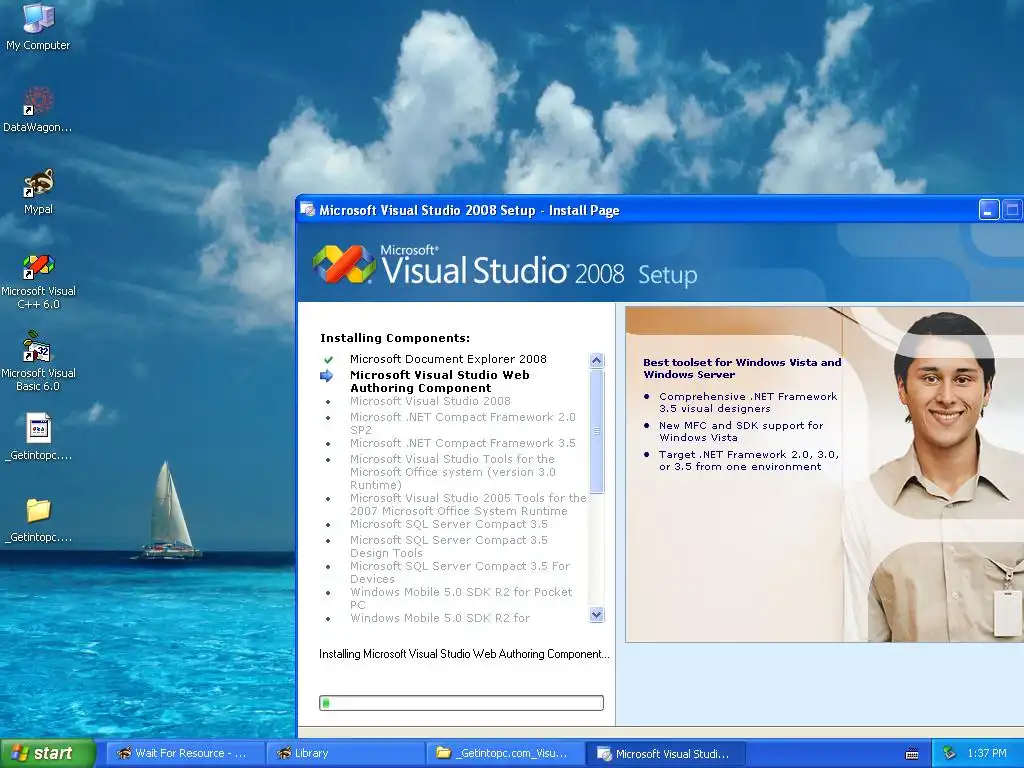
Task: Select .NET Compact Framework 2.0 SP2 entry
Action: click(462, 423)
